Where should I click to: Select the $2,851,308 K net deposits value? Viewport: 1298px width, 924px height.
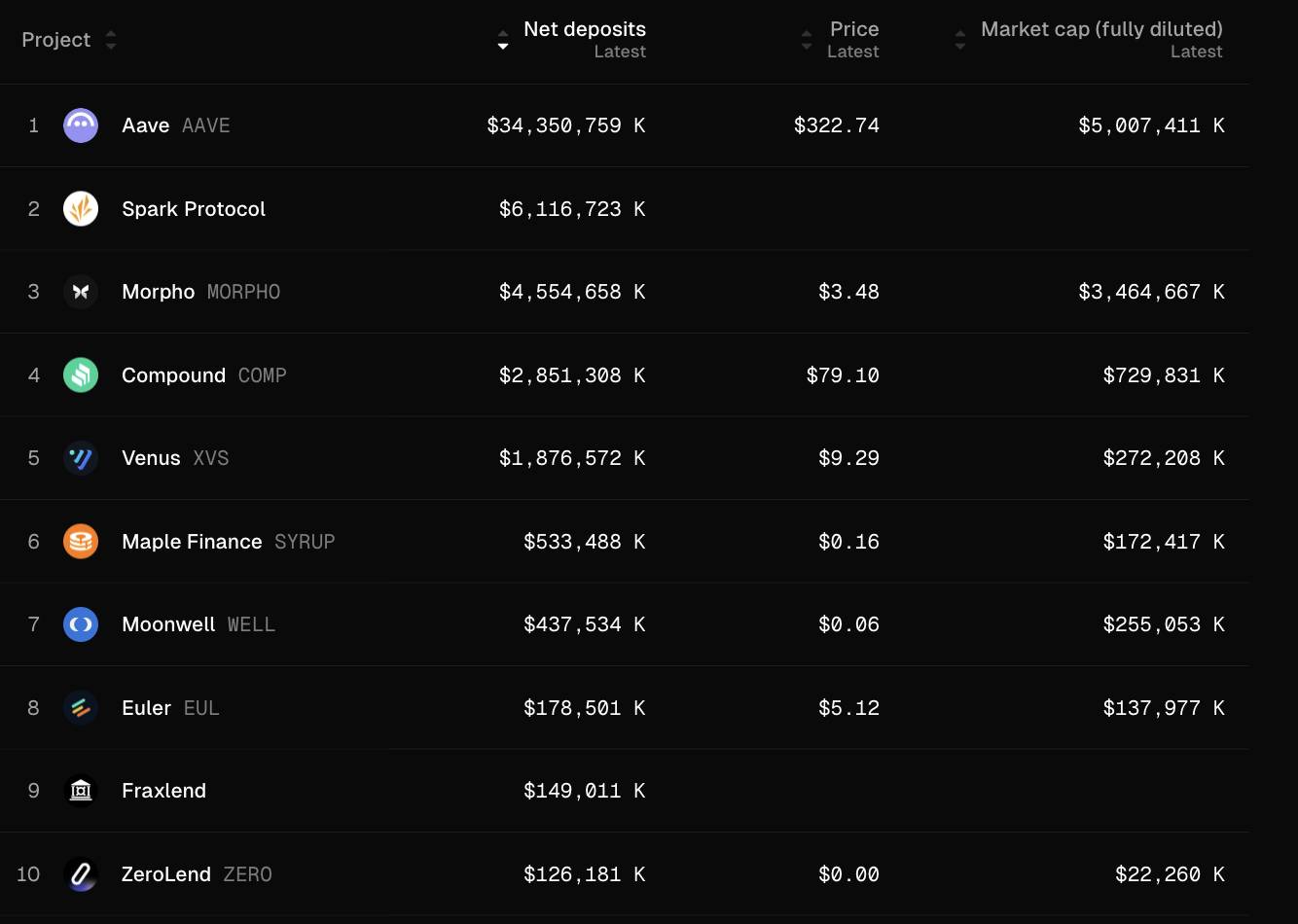point(572,375)
